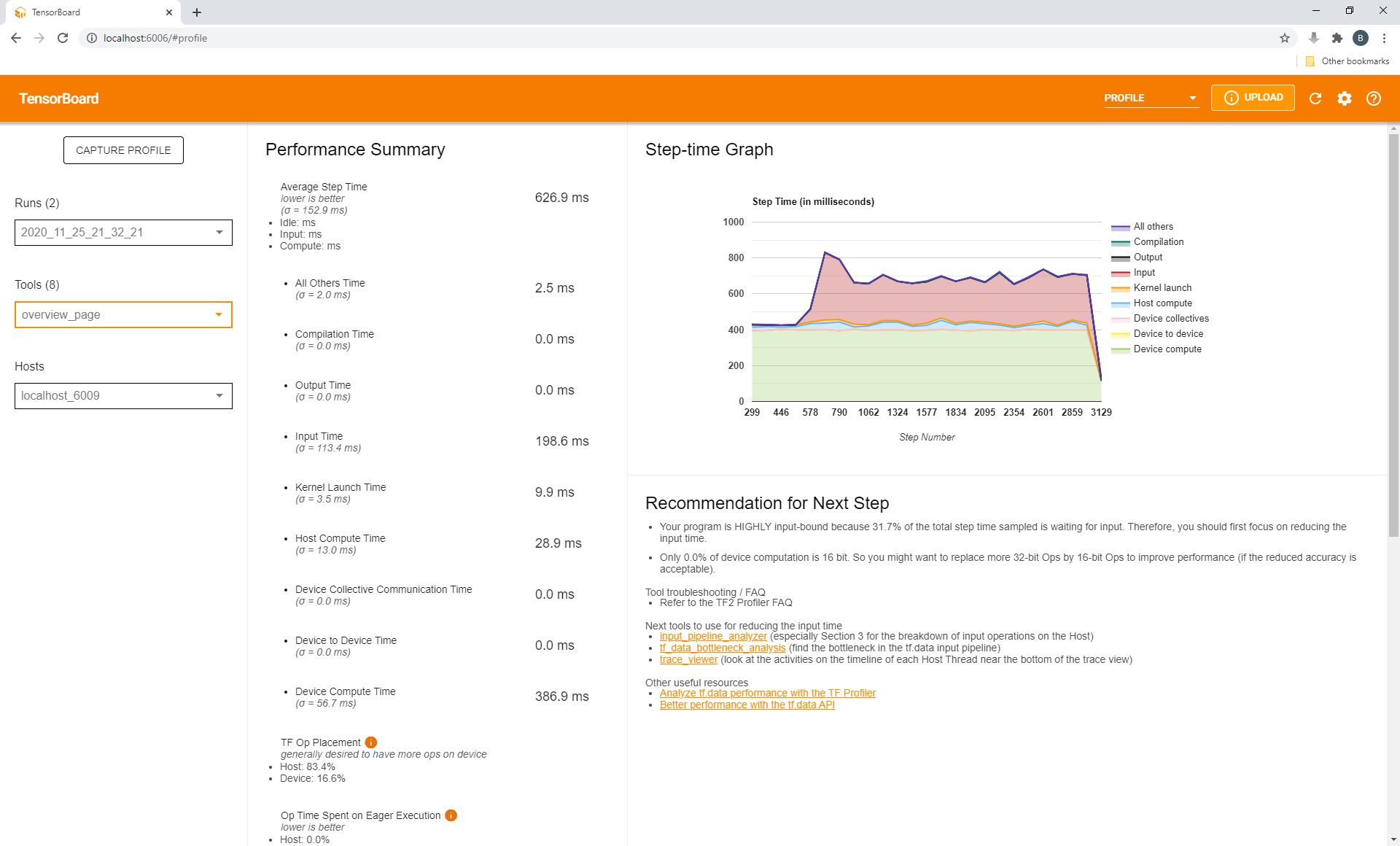Open the browser extensions icon
The width and height of the screenshot is (1400, 846).
(1337, 38)
